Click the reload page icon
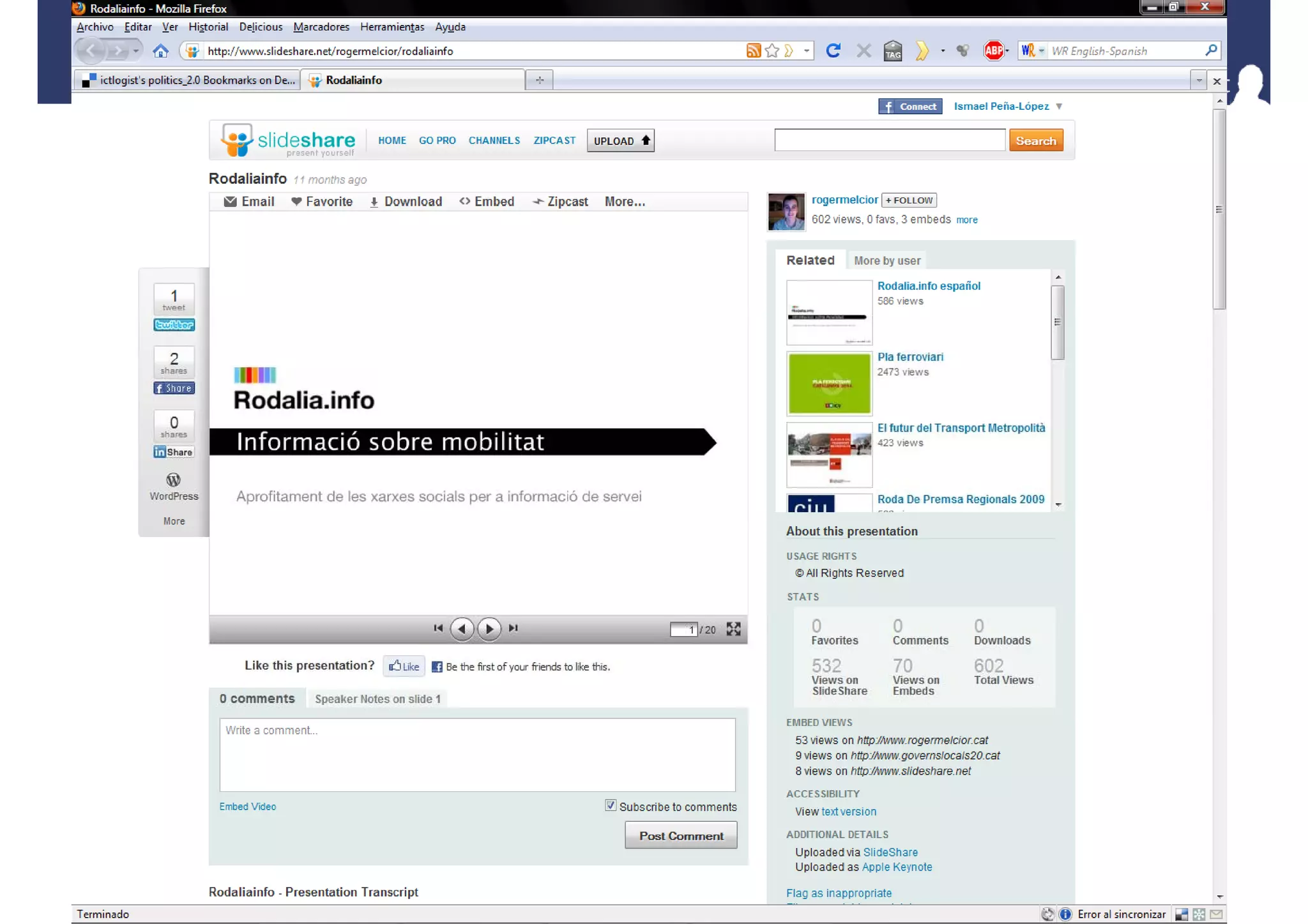Image resolution: width=1308 pixels, height=924 pixels. coord(833,50)
